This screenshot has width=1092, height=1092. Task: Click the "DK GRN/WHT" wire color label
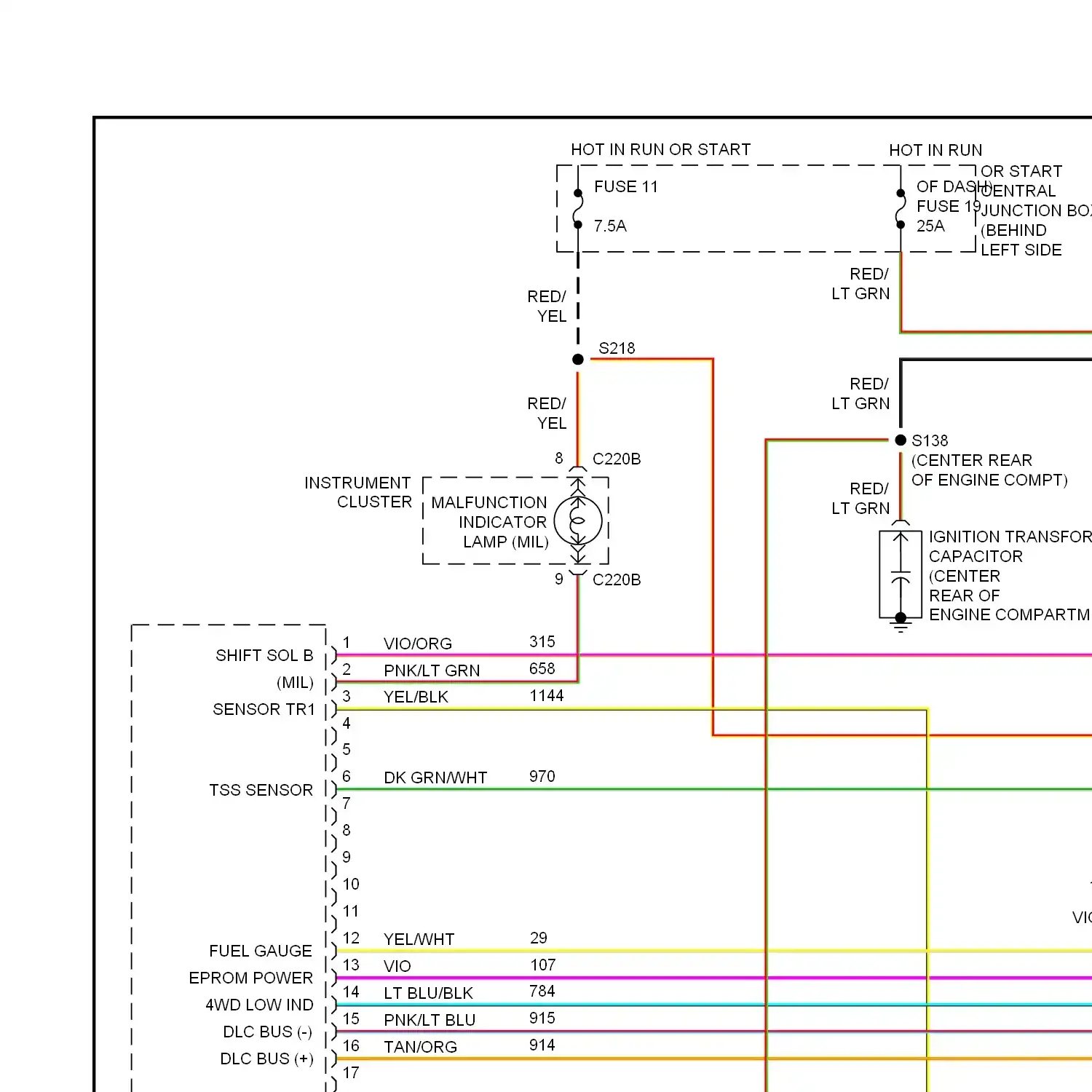435,778
